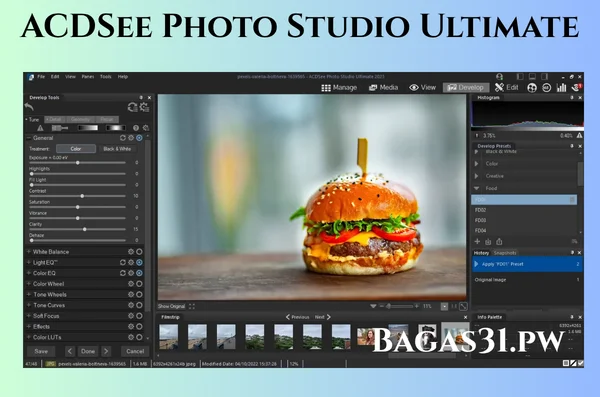The height and width of the screenshot is (397, 600).
Task: Toggle the Color LUTs enable circle
Action: point(139,337)
